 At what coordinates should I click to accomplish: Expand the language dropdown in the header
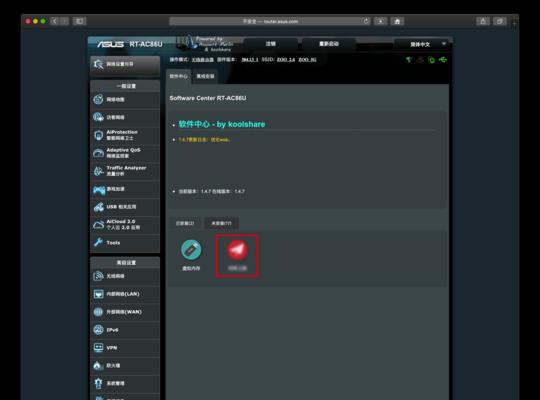tap(422, 44)
